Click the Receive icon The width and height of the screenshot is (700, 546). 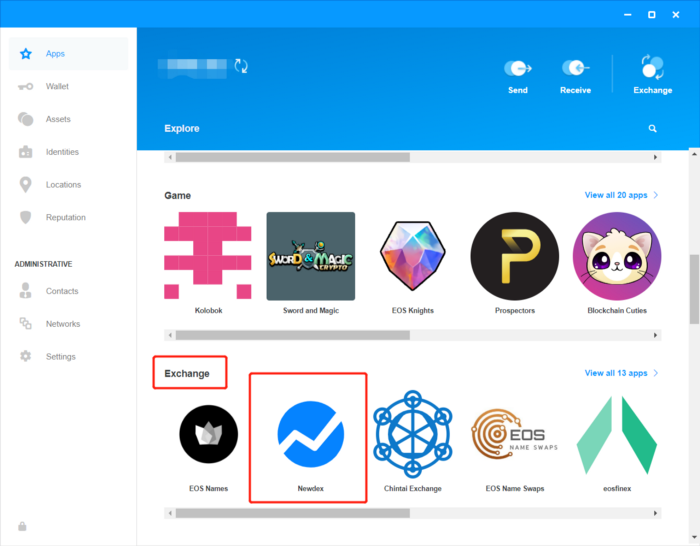click(x=575, y=68)
